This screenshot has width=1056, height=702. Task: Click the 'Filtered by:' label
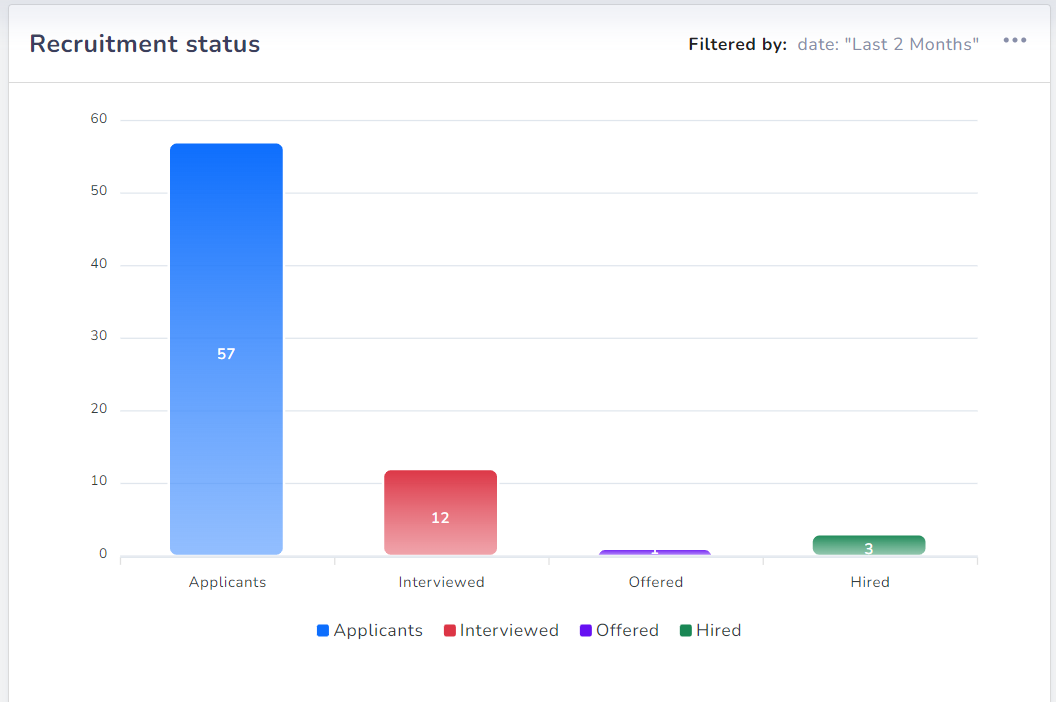737,44
